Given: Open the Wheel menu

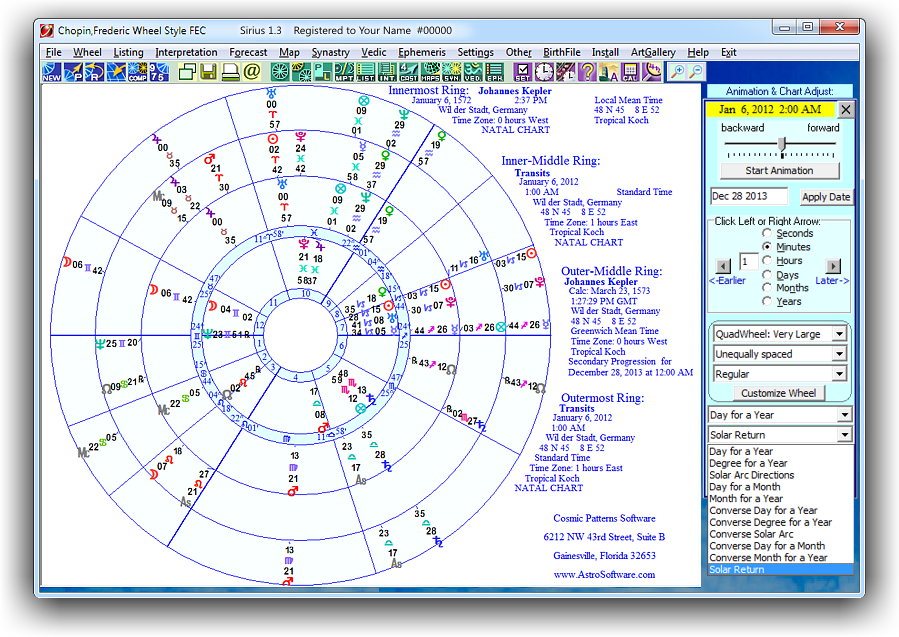Looking at the screenshot, I should click(87, 52).
